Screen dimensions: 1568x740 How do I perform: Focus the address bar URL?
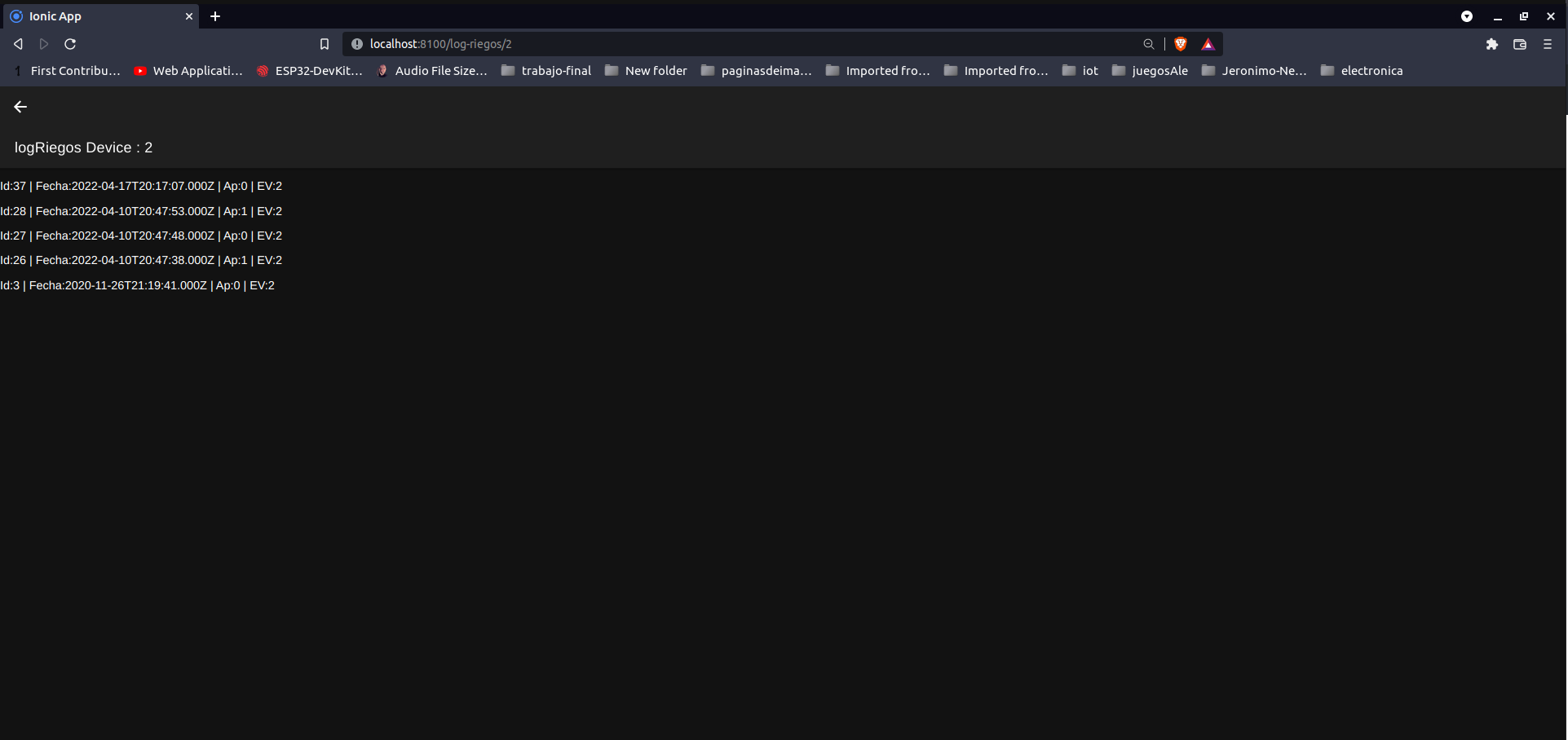point(440,44)
